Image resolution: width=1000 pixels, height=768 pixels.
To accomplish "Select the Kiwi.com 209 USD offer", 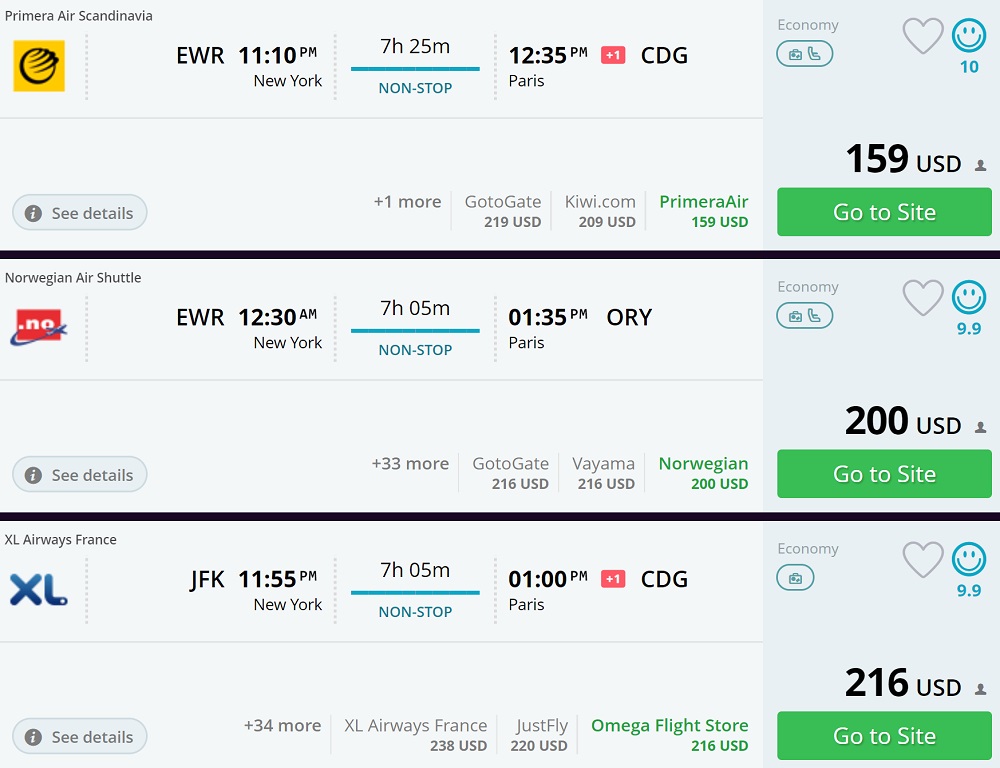I will coord(600,211).
